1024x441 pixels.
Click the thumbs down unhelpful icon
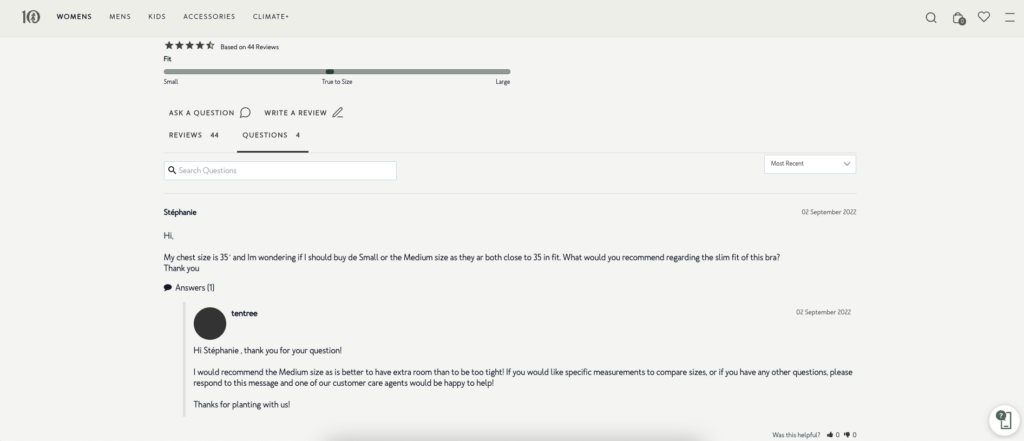pos(846,435)
